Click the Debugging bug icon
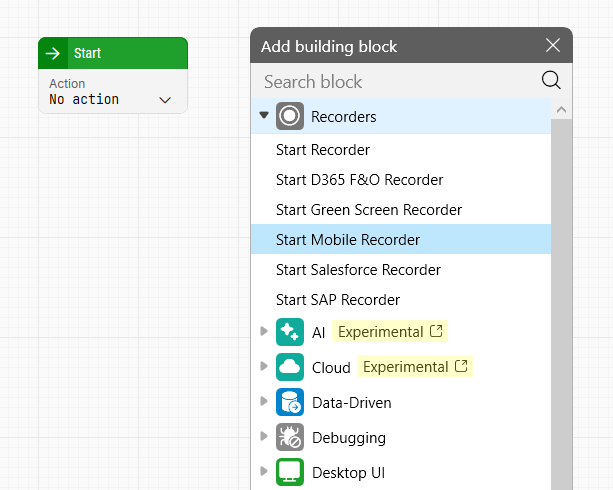The height and width of the screenshot is (490, 613). 289,437
